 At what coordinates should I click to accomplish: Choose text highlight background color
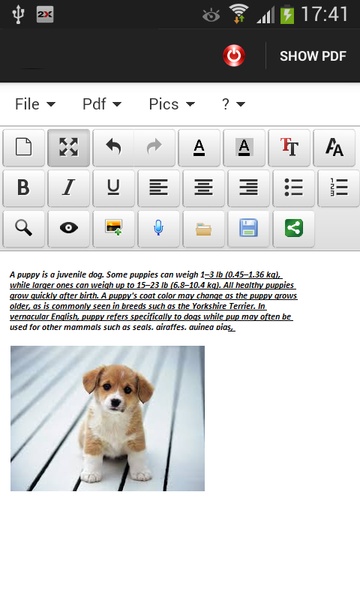click(x=244, y=148)
